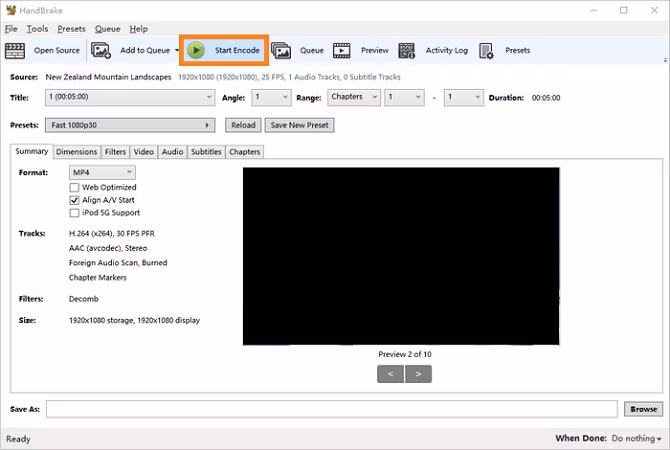Show next preview image
This screenshot has height=450, width=670.
418,374
